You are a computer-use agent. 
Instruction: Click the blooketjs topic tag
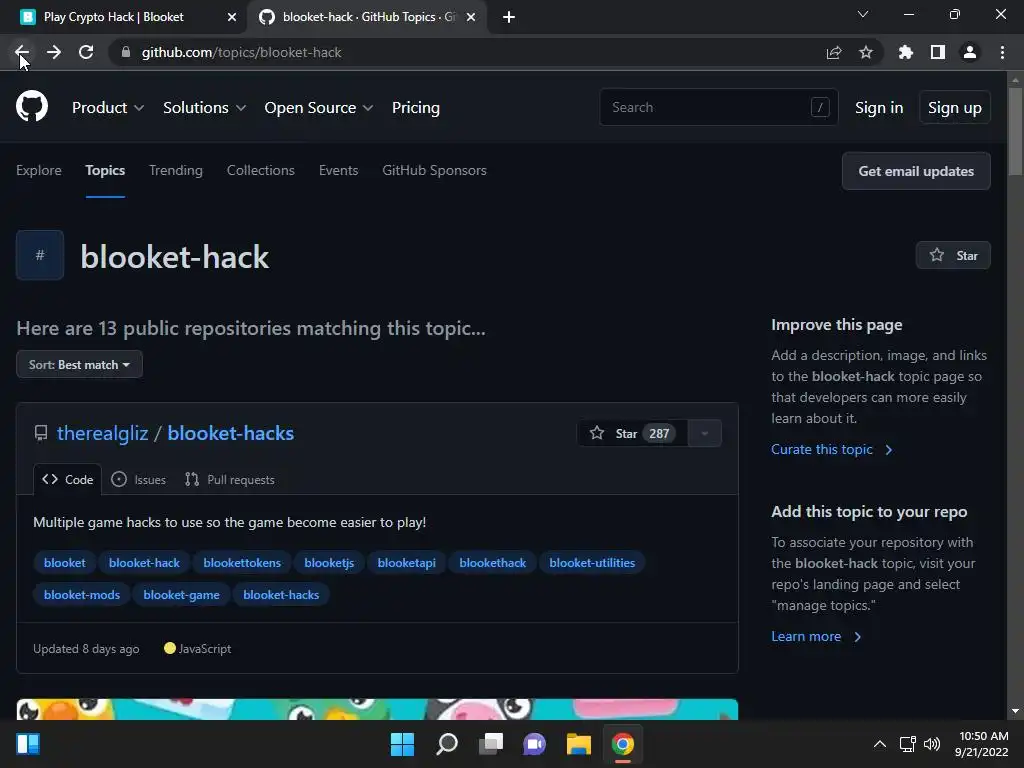(x=329, y=562)
